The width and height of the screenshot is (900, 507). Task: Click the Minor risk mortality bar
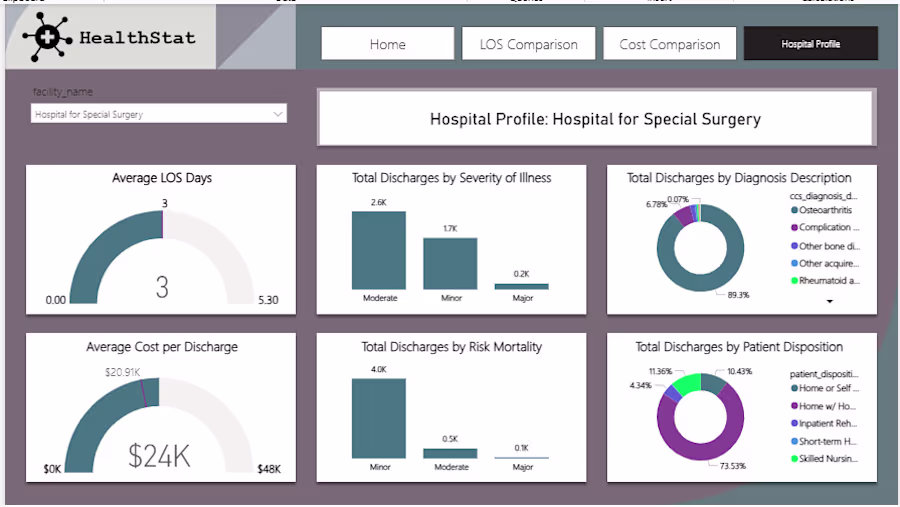(379, 418)
